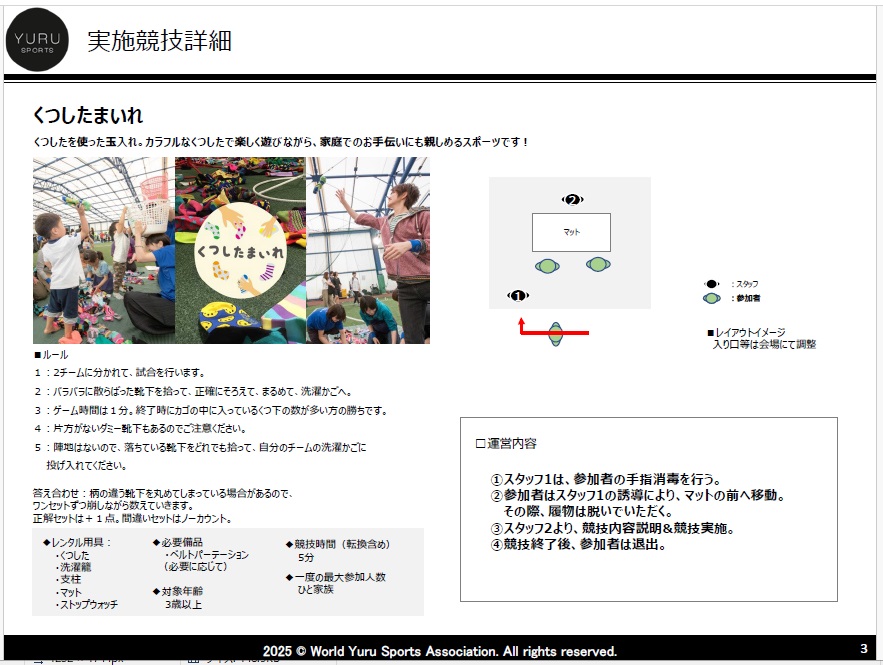Click the 運営内容 heading in the box

506,443
